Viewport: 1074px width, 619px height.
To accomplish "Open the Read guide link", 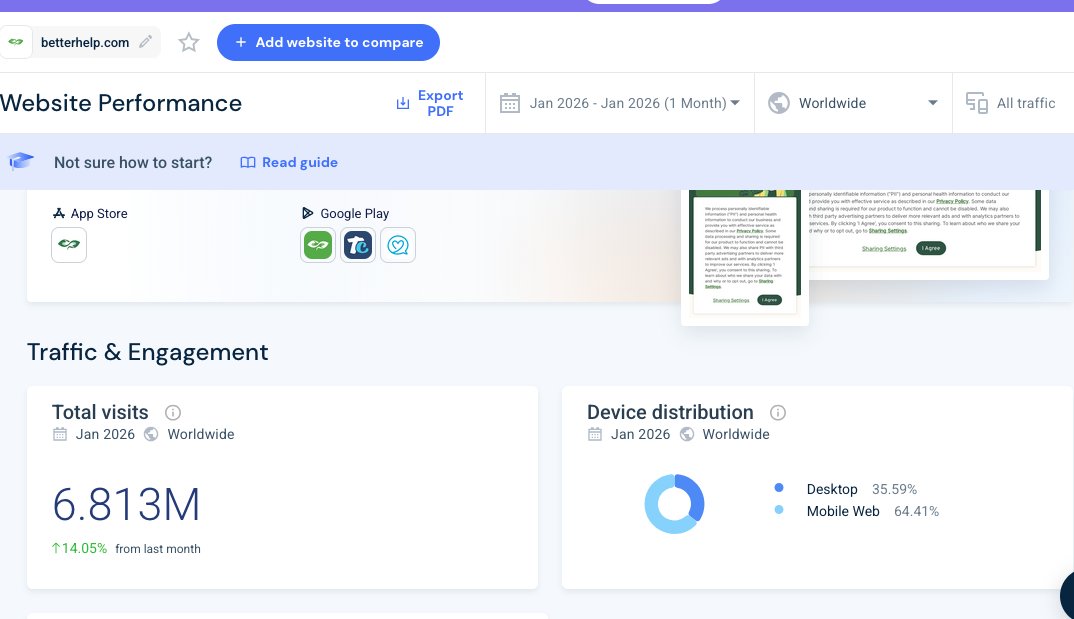I will [x=289, y=162].
